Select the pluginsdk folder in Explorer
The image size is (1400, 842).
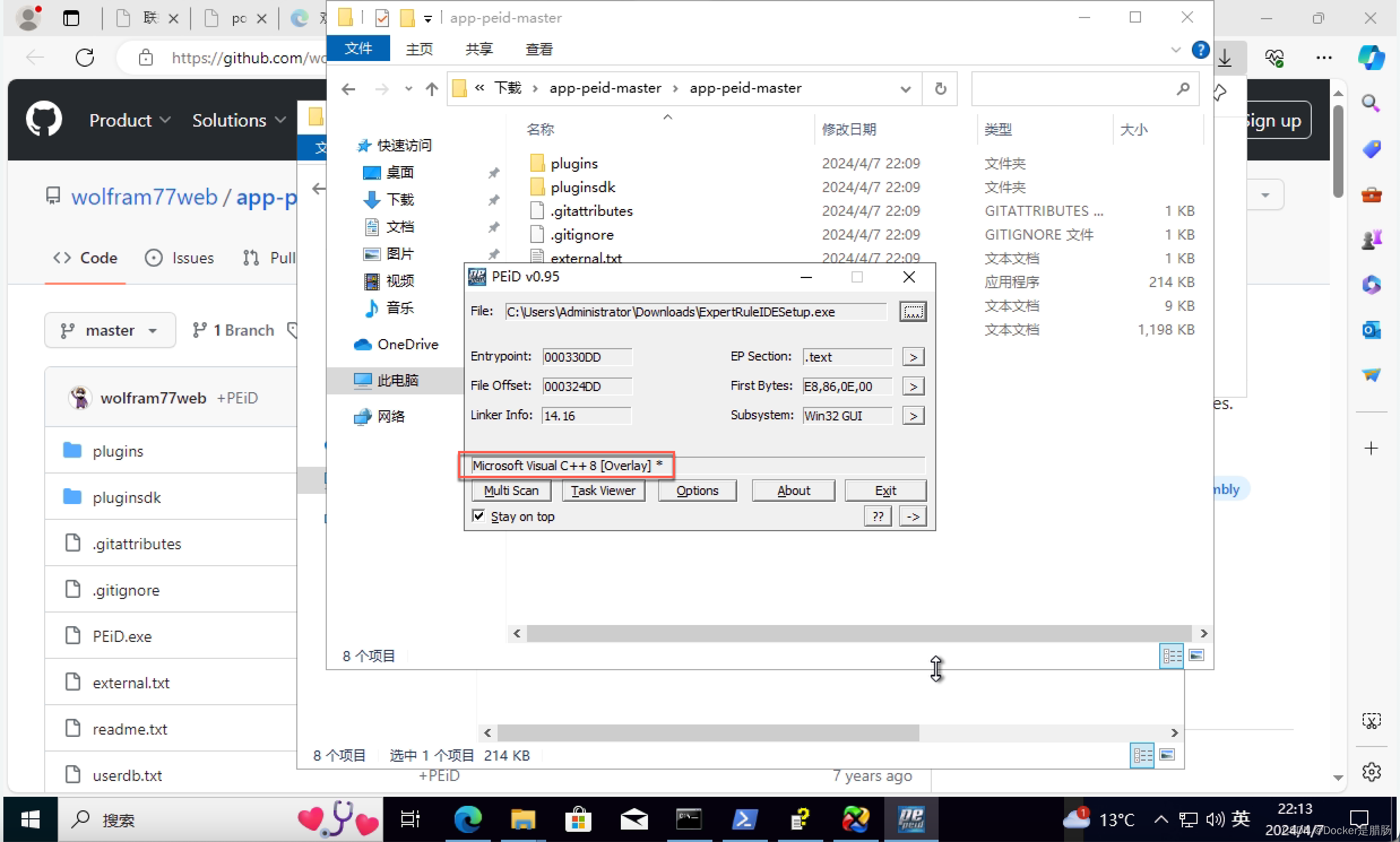[x=572, y=187]
